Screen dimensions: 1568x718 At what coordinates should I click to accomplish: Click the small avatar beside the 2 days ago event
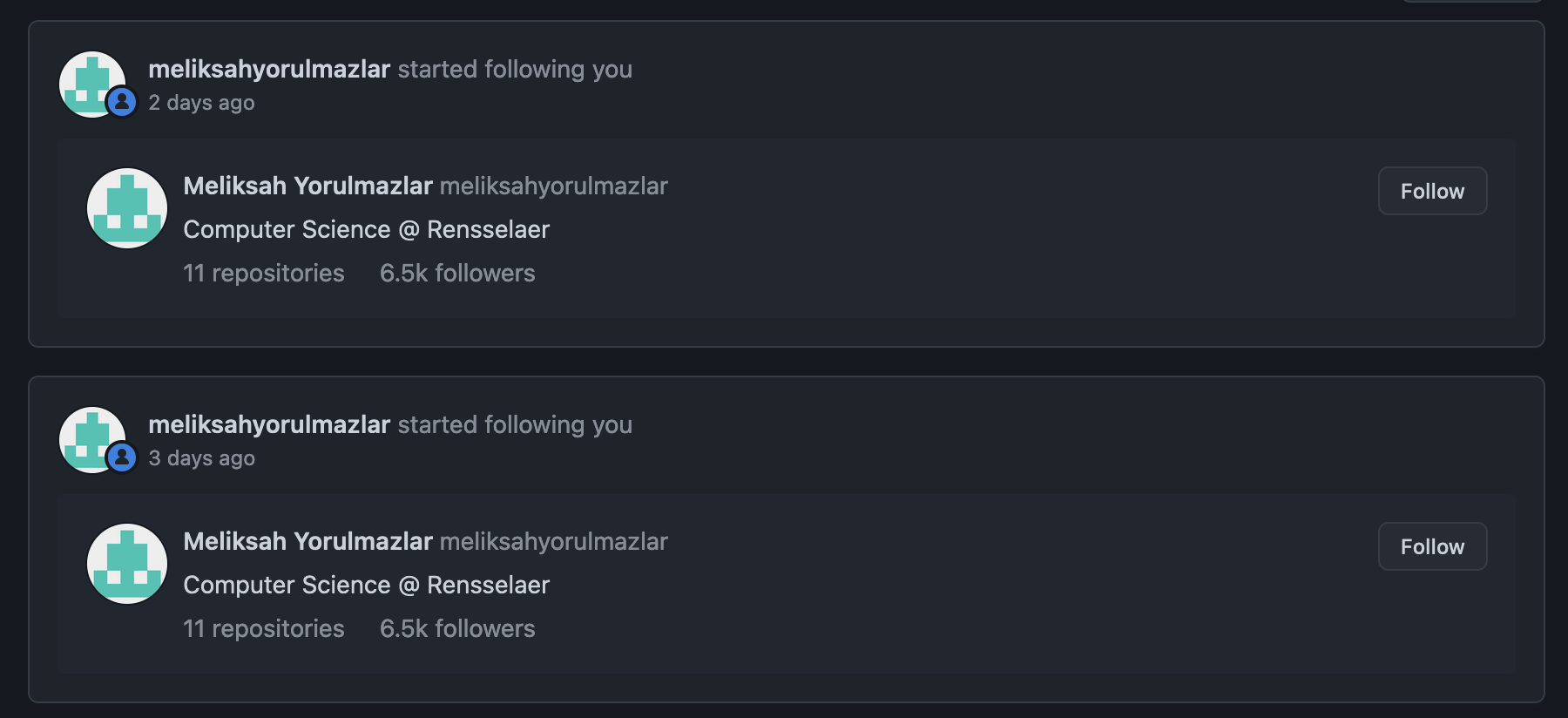pyautogui.click(x=87, y=79)
